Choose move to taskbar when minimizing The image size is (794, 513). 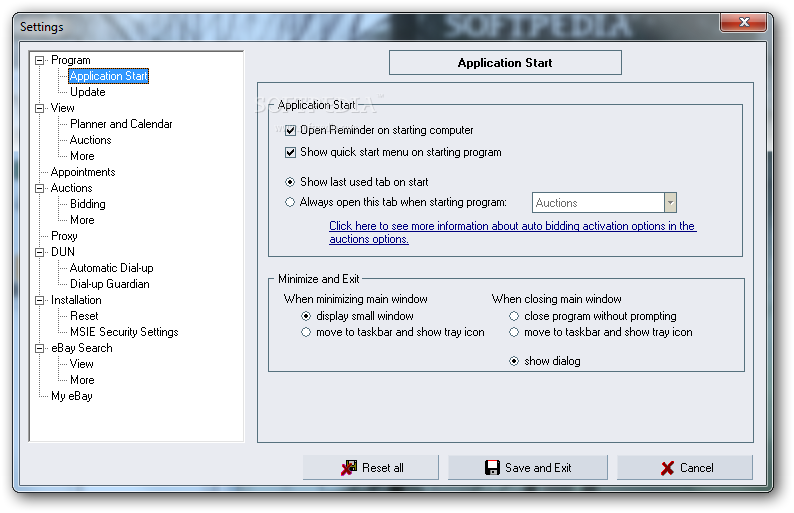pos(306,332)
